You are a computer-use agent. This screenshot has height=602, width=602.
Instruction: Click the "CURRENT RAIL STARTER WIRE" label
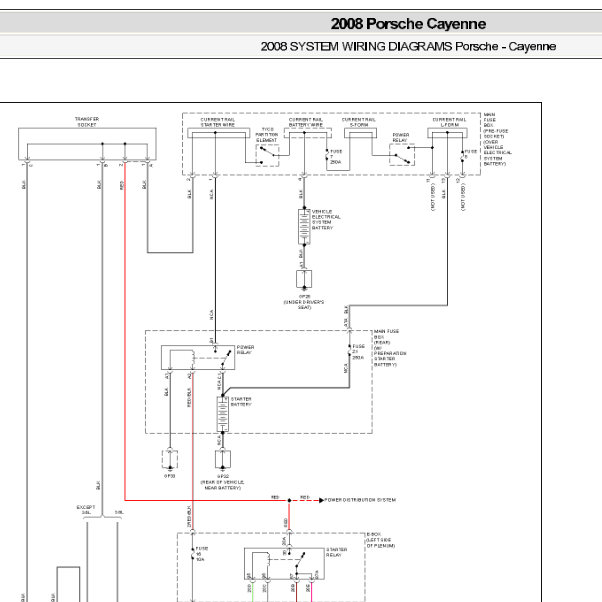tap(218, 122)
